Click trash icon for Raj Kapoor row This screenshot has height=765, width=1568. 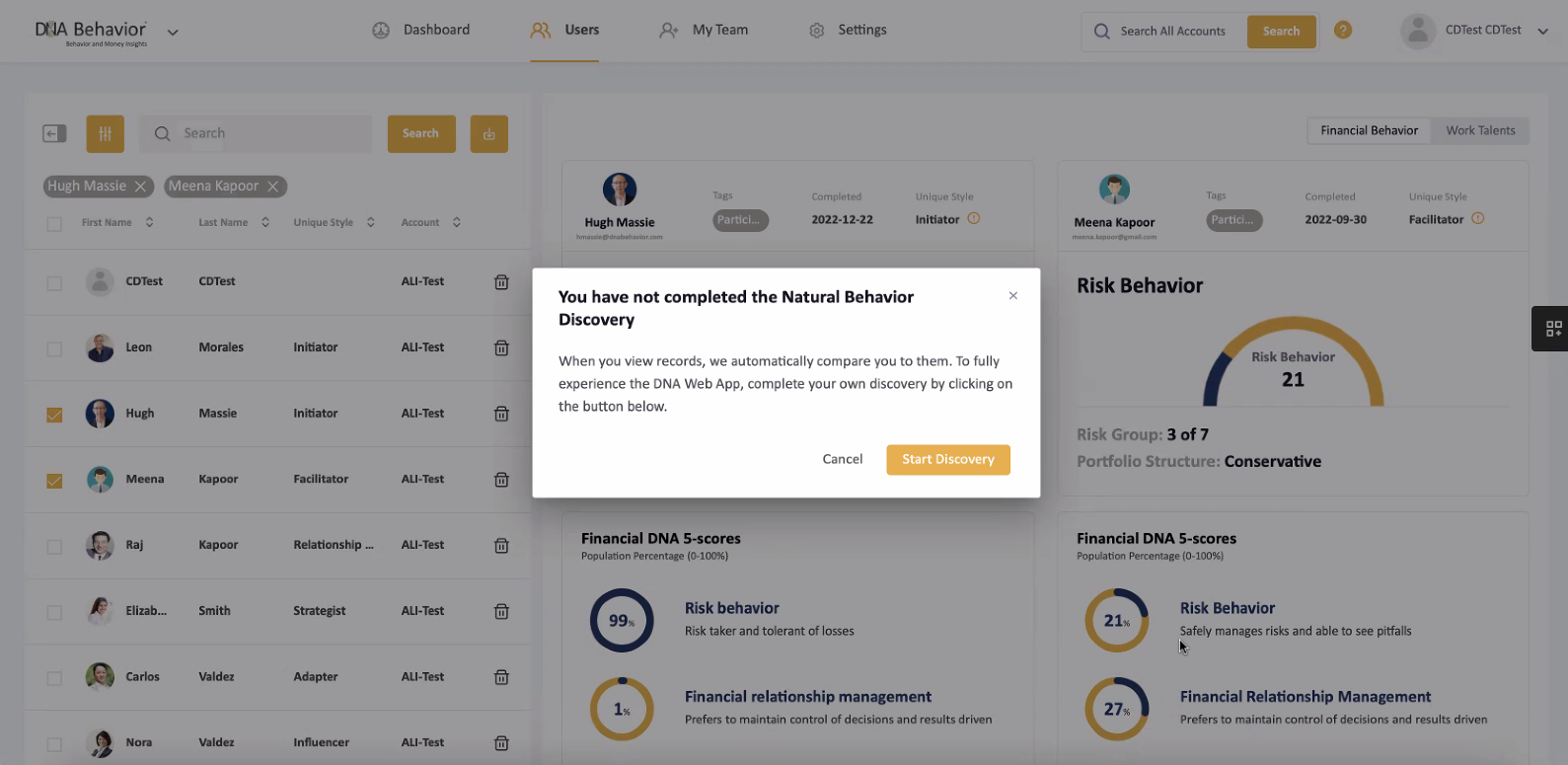click(x=501, y=545)
